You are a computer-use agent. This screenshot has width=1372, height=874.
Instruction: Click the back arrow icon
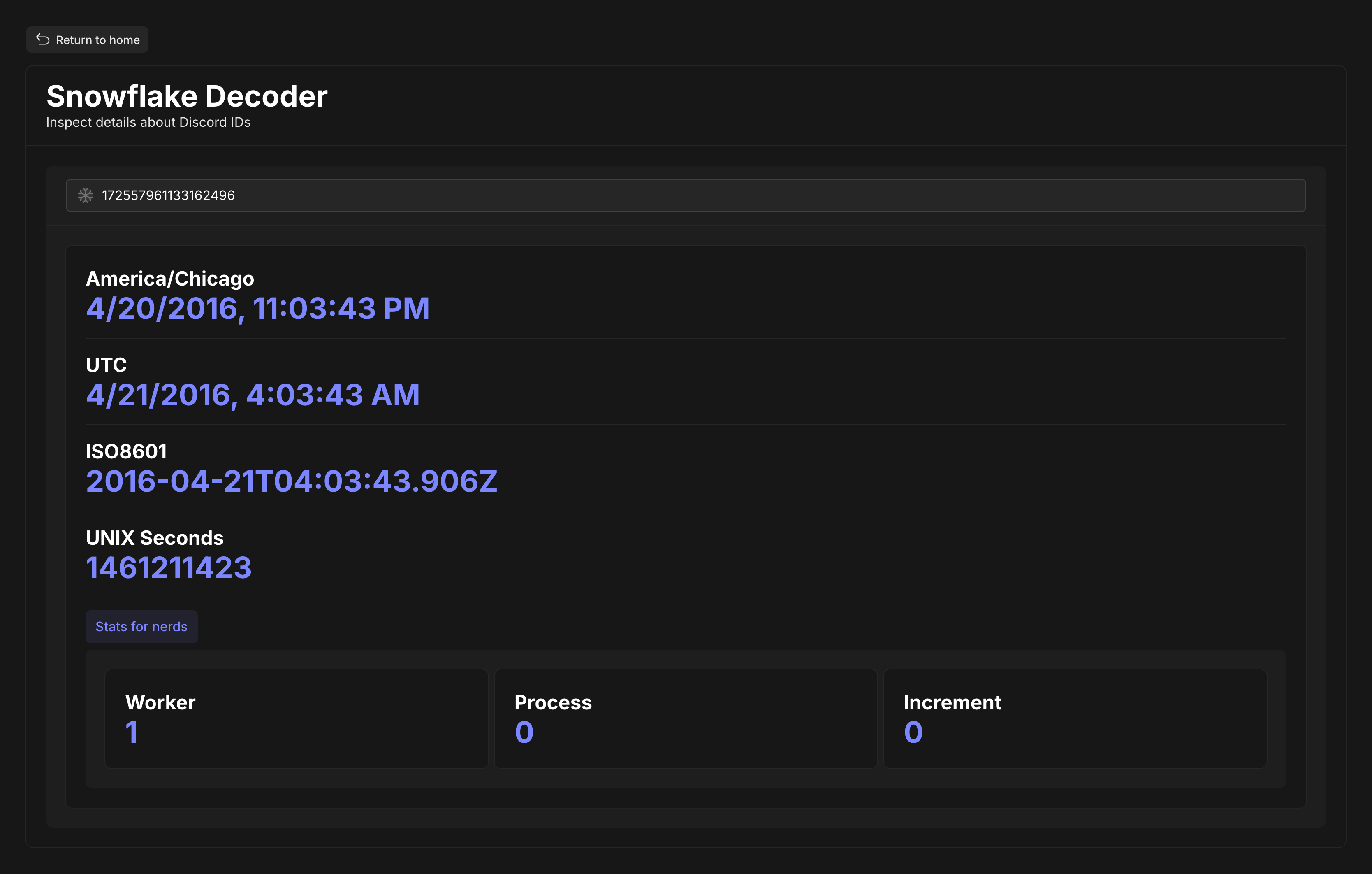43,40
